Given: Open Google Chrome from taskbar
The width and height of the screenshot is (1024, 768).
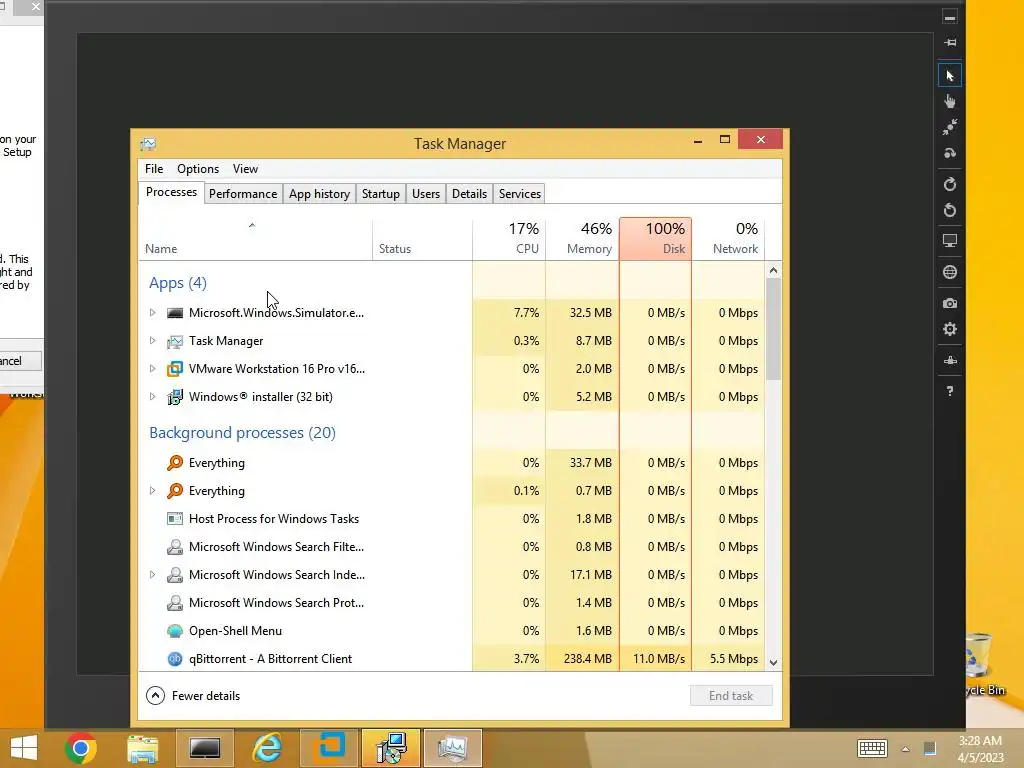Looking at the screenshot, I should [80, 748].
